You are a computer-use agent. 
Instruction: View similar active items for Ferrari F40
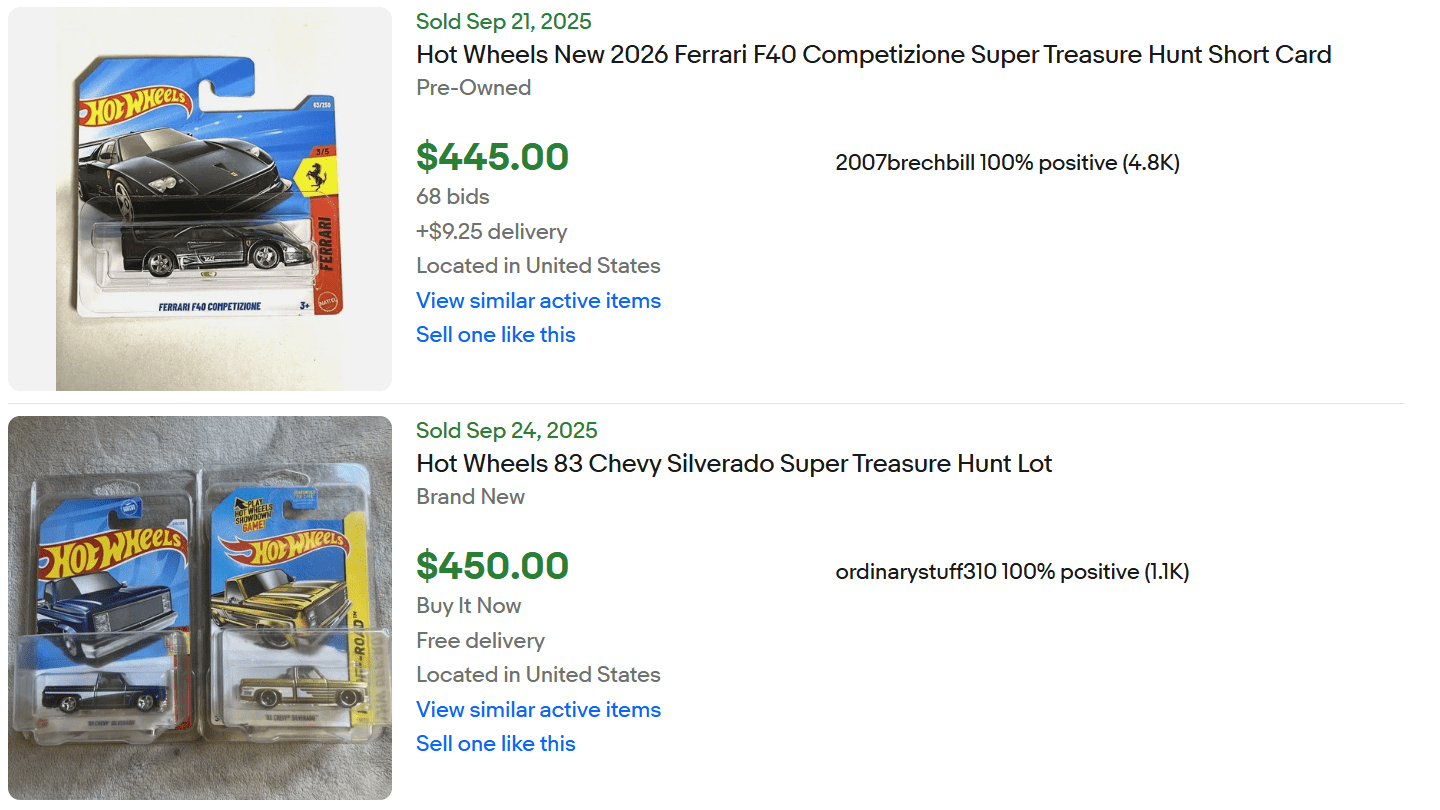[538, 300]
